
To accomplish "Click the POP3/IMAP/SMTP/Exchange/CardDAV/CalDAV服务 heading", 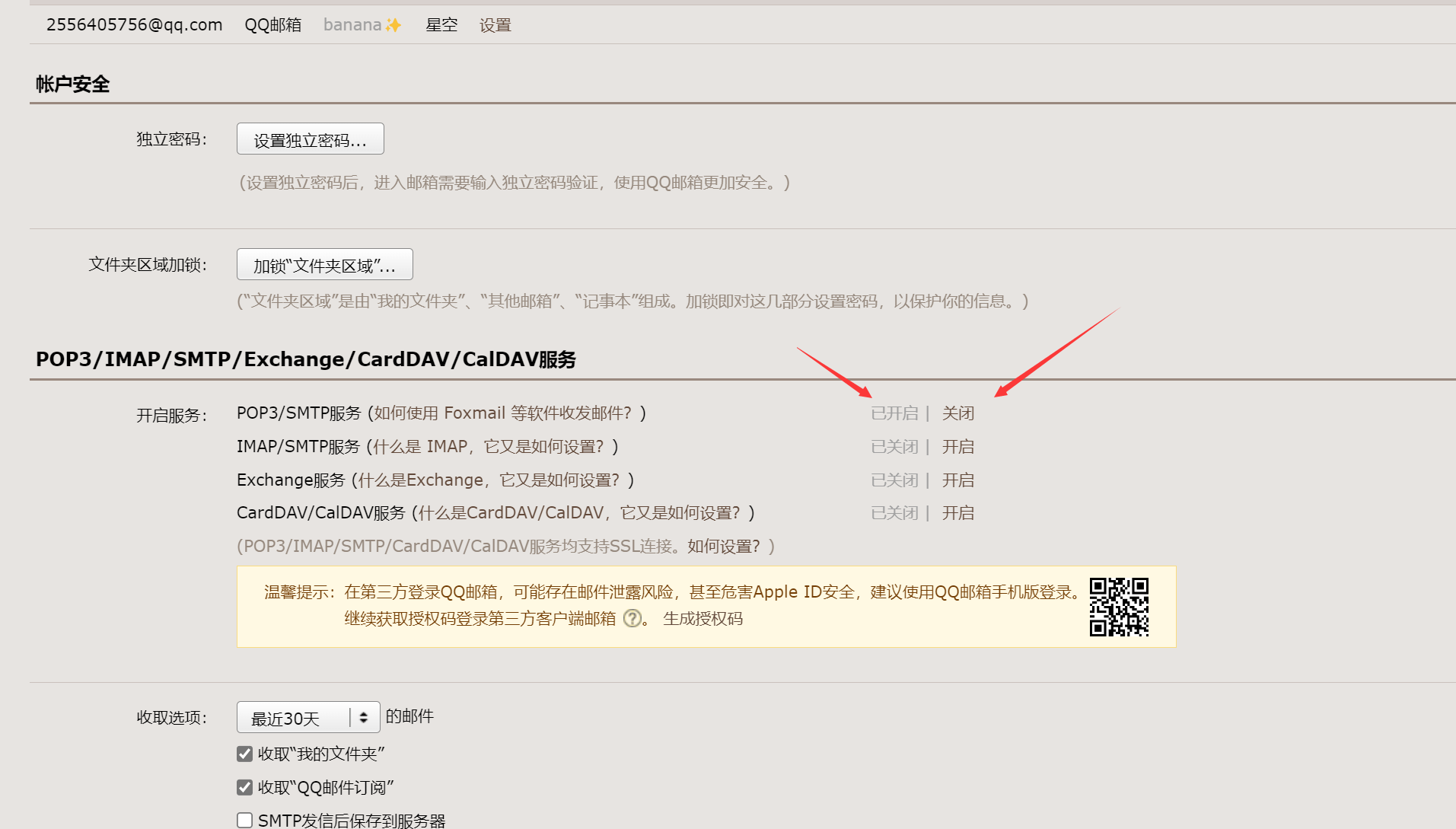I will pyautogui.click(x=306, y=359).
